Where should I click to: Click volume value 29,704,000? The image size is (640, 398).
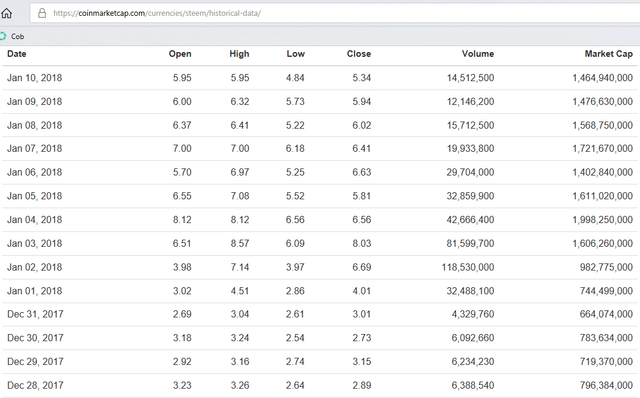pyautogui.click(x=470, y=172)
